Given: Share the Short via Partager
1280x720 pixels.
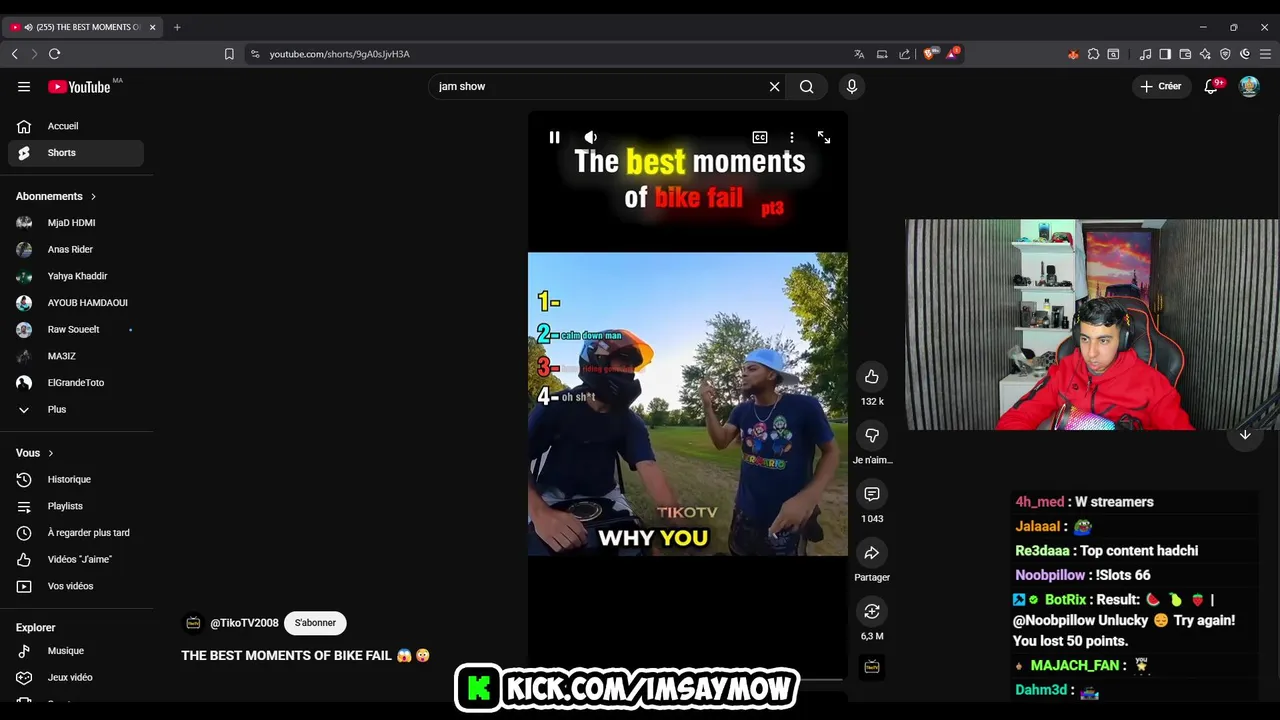Looking at the screenshot, I should coord(872,553).
